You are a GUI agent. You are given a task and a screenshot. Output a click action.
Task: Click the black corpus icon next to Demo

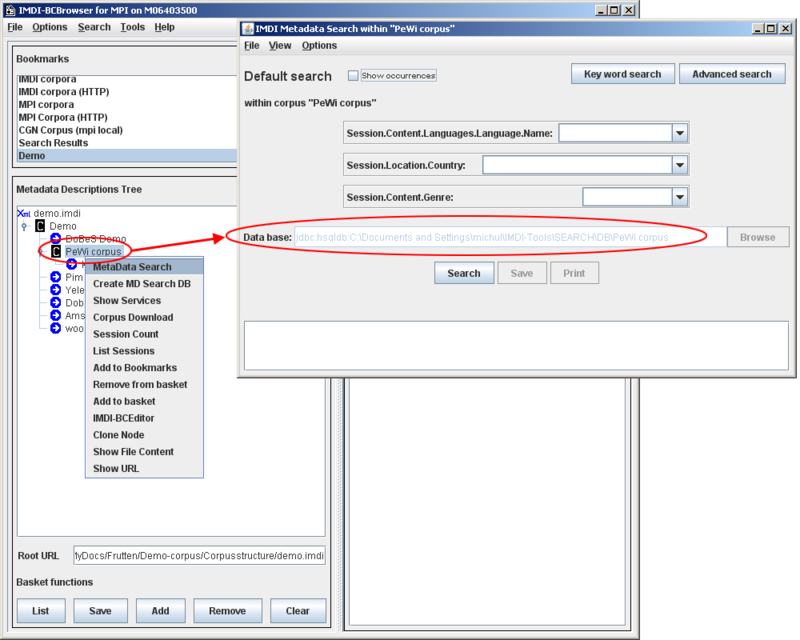[x=40, y=226]
